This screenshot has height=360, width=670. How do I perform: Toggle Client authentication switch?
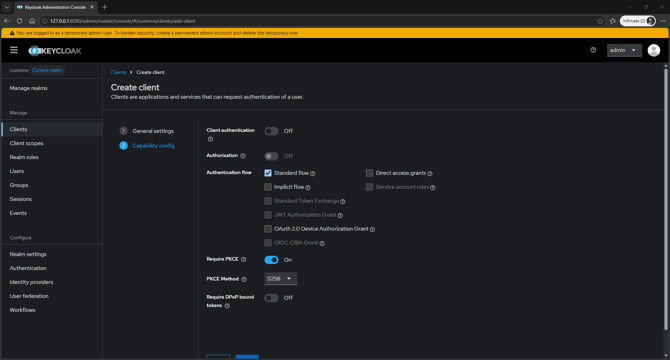point(271,131)
